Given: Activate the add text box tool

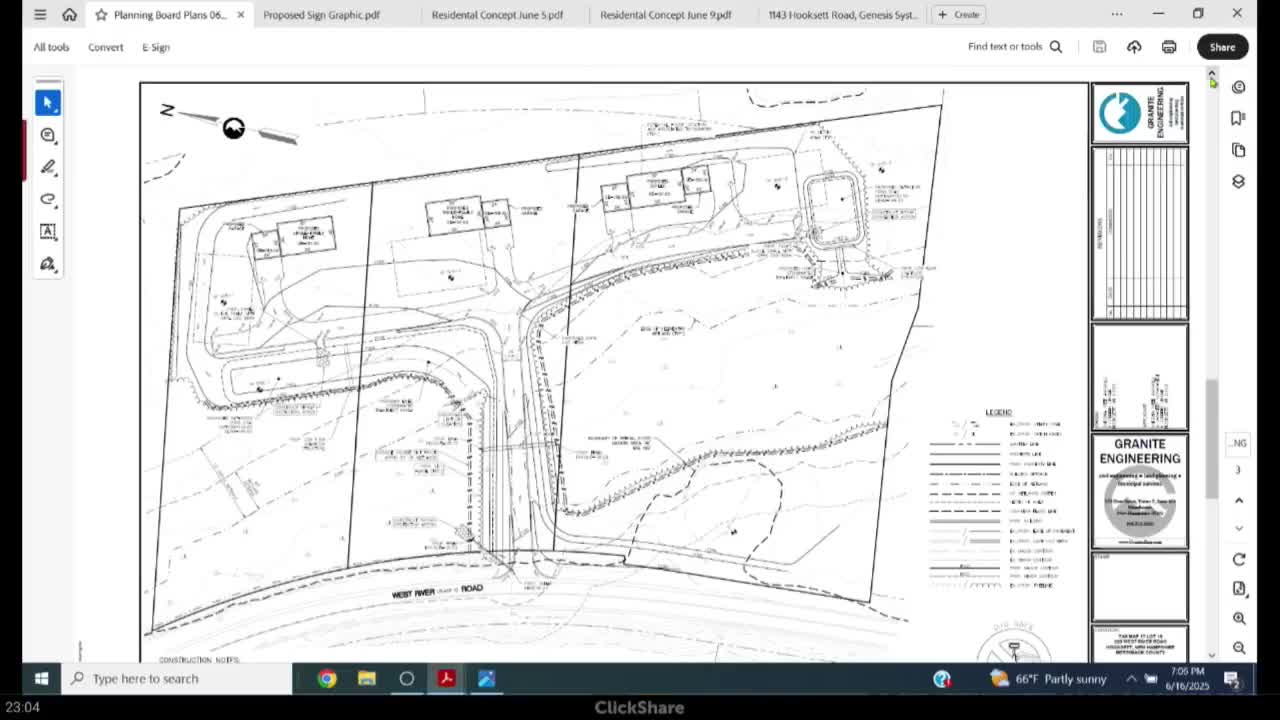Looking at the screenshot, I should click(x=48, y=231).
